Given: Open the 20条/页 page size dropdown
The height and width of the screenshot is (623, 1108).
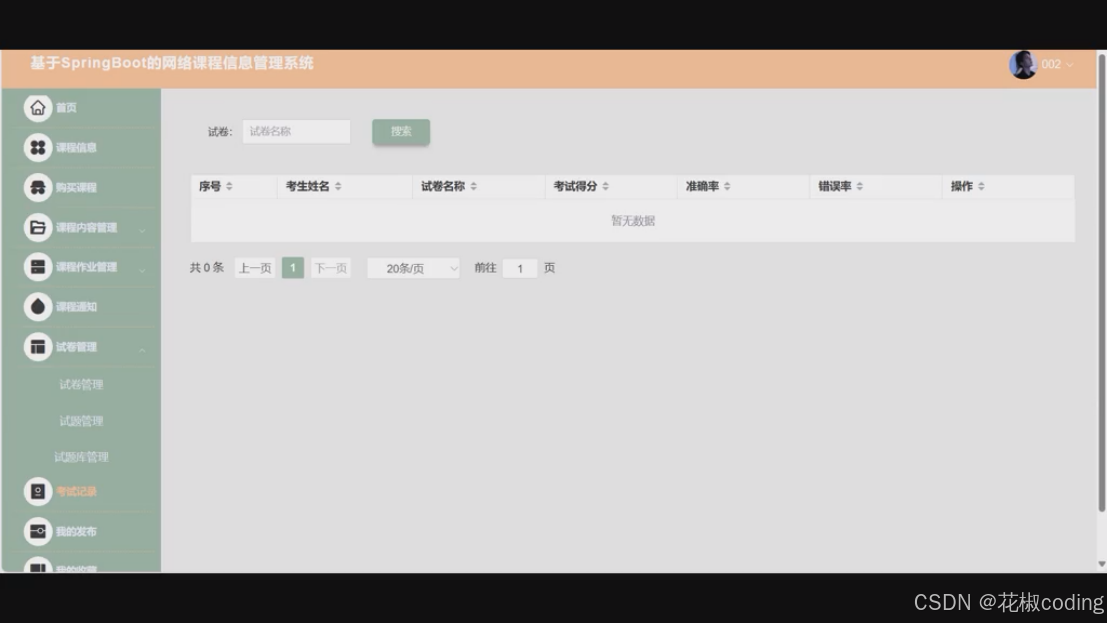Looking at the screenshot, I should (412, 268).
